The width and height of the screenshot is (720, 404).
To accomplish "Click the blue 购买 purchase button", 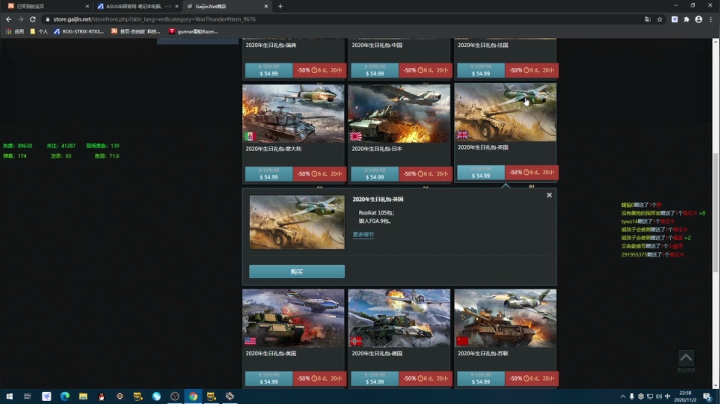I will pyautogui.click(x=297, y=271).
